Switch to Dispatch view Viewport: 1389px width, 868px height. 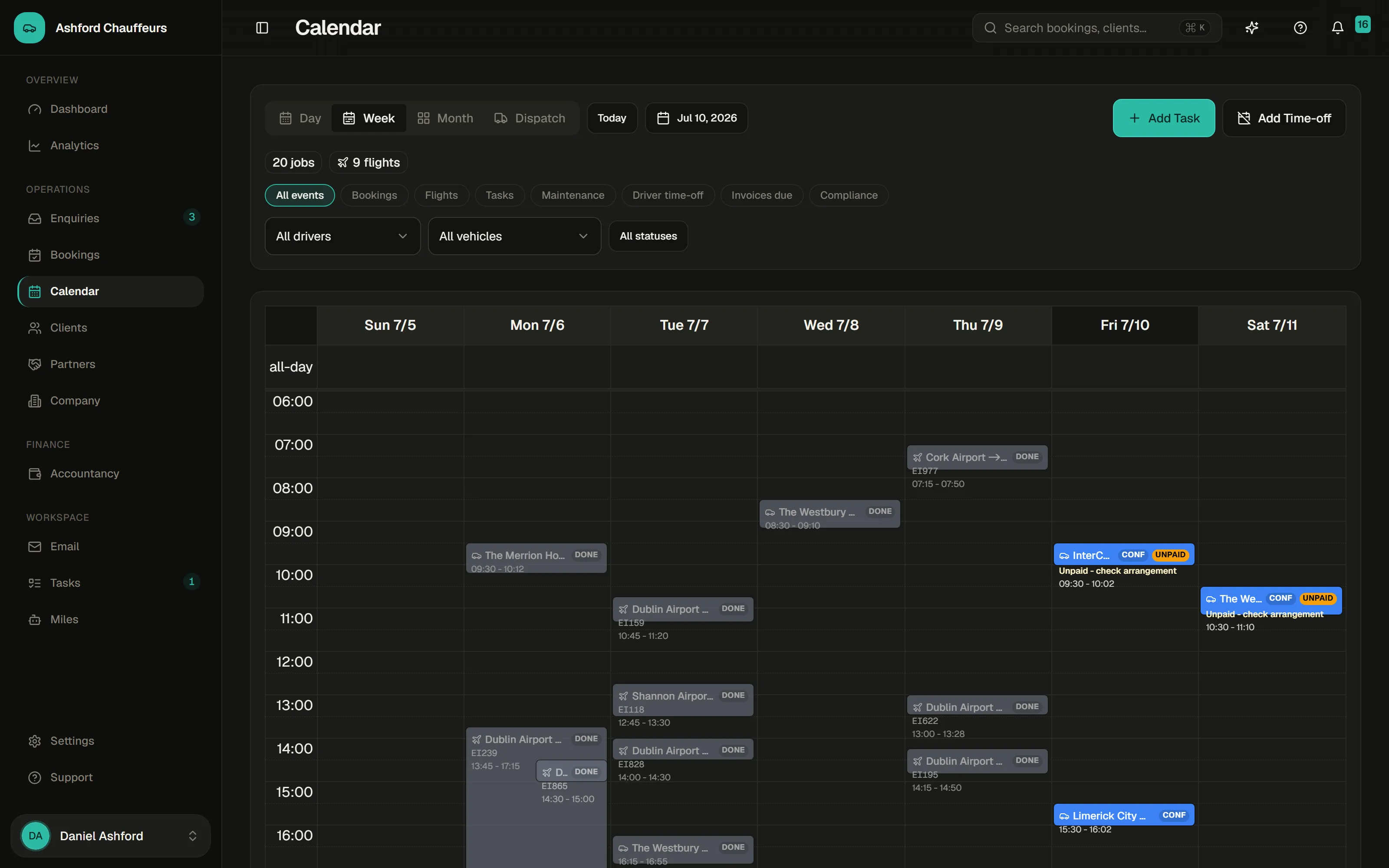point(529,118)
